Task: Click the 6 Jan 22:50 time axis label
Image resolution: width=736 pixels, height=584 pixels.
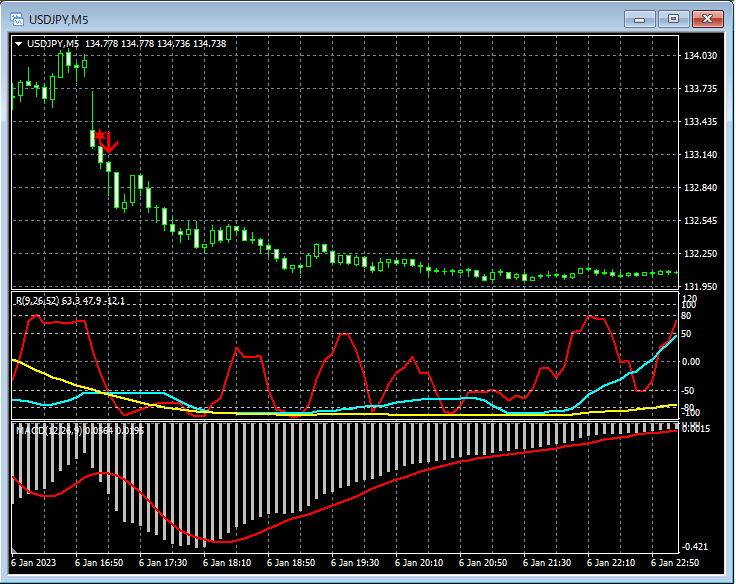Action: 675,562
